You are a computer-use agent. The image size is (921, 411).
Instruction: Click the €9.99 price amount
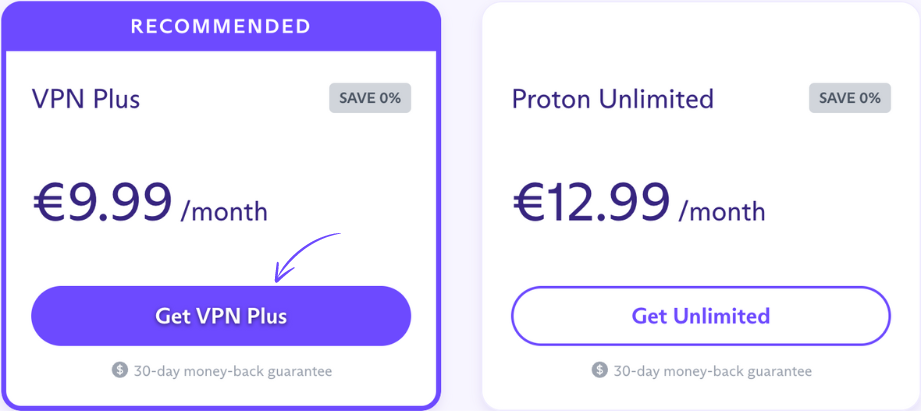[102, 203]
